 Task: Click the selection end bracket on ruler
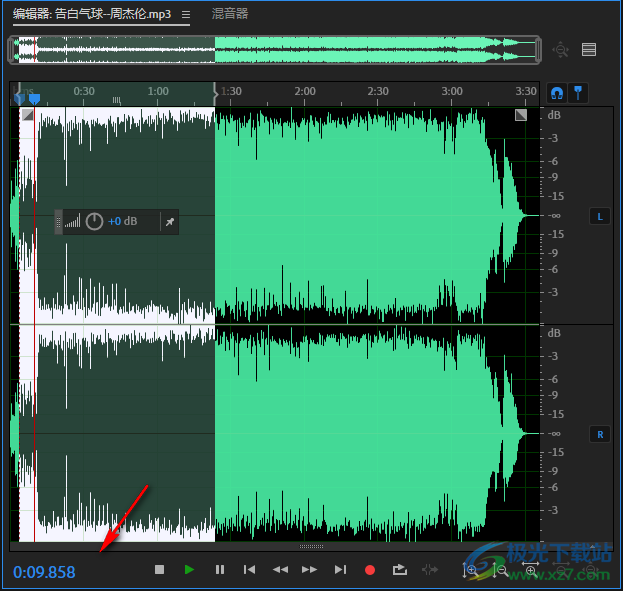pyautogui.click(x=215, y=94)
